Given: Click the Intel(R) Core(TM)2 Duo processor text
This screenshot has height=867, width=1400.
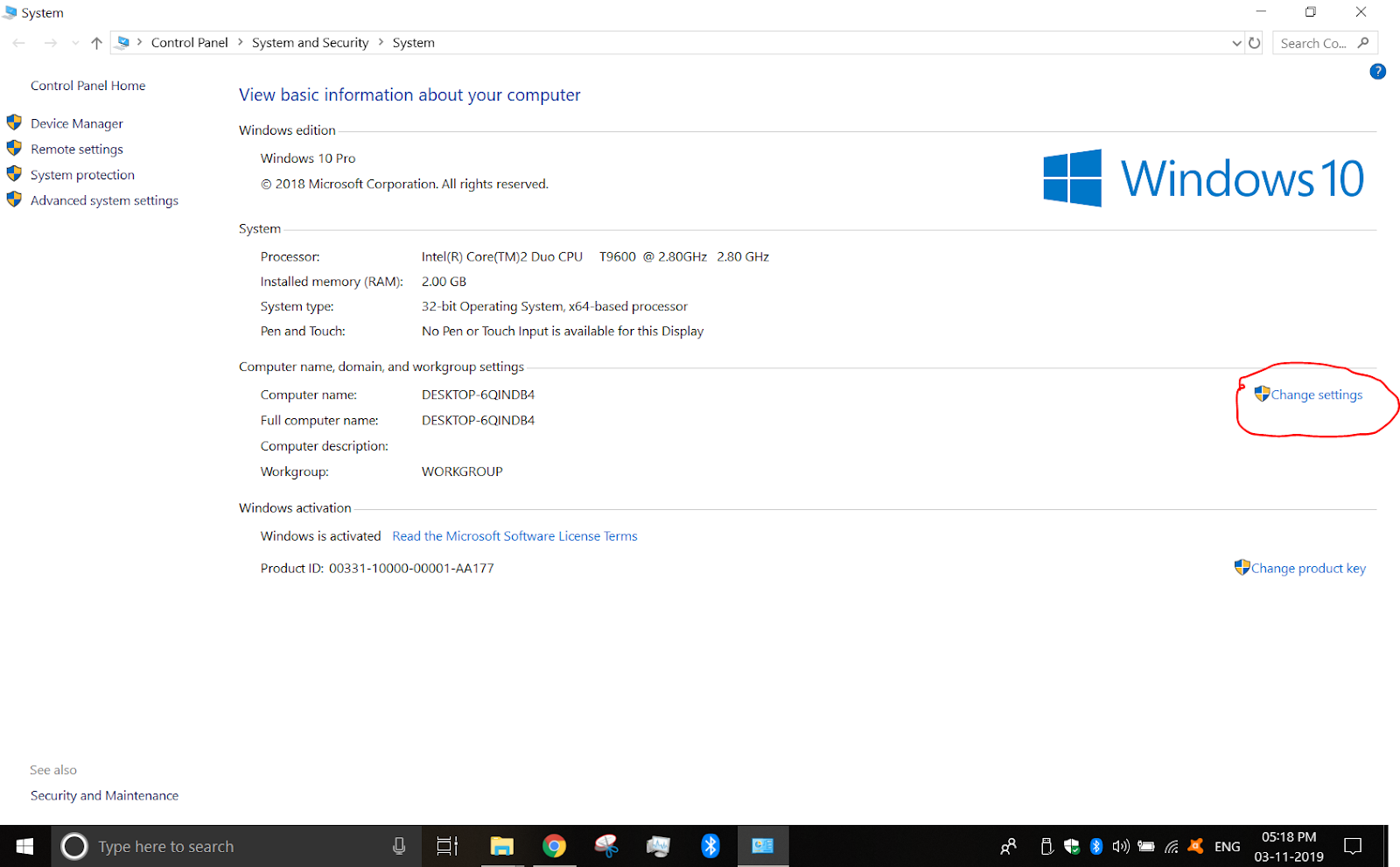Looking at the screenshot, I should (595, 256).
